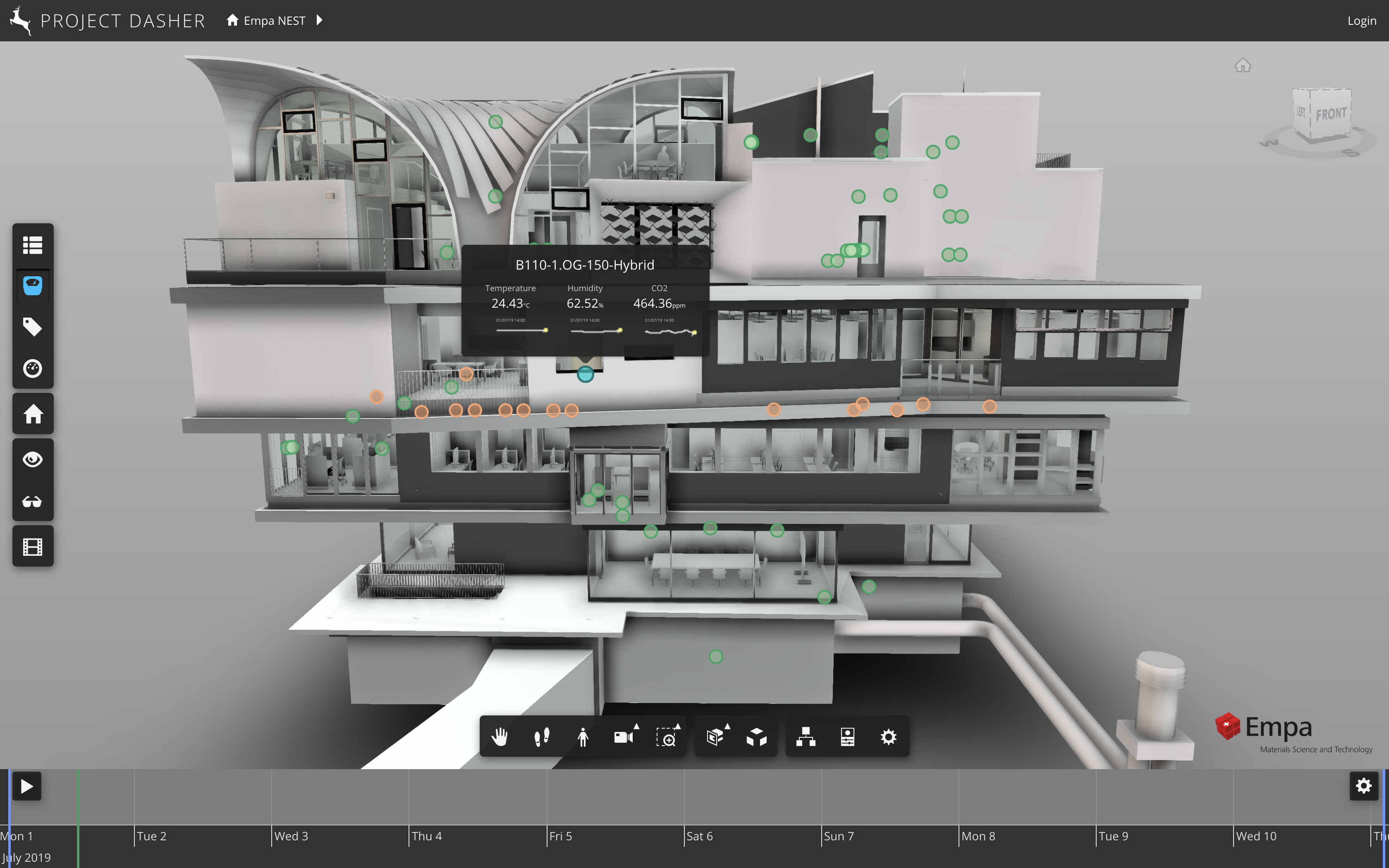Click the Login link
Viewport: 1389px width, 868px height.
tap(1361, 21)
